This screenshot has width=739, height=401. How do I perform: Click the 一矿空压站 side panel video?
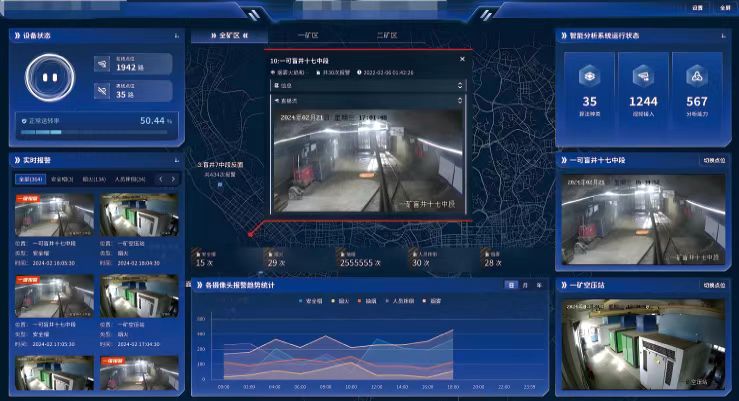pyautogui.click(x=643, y=344)
